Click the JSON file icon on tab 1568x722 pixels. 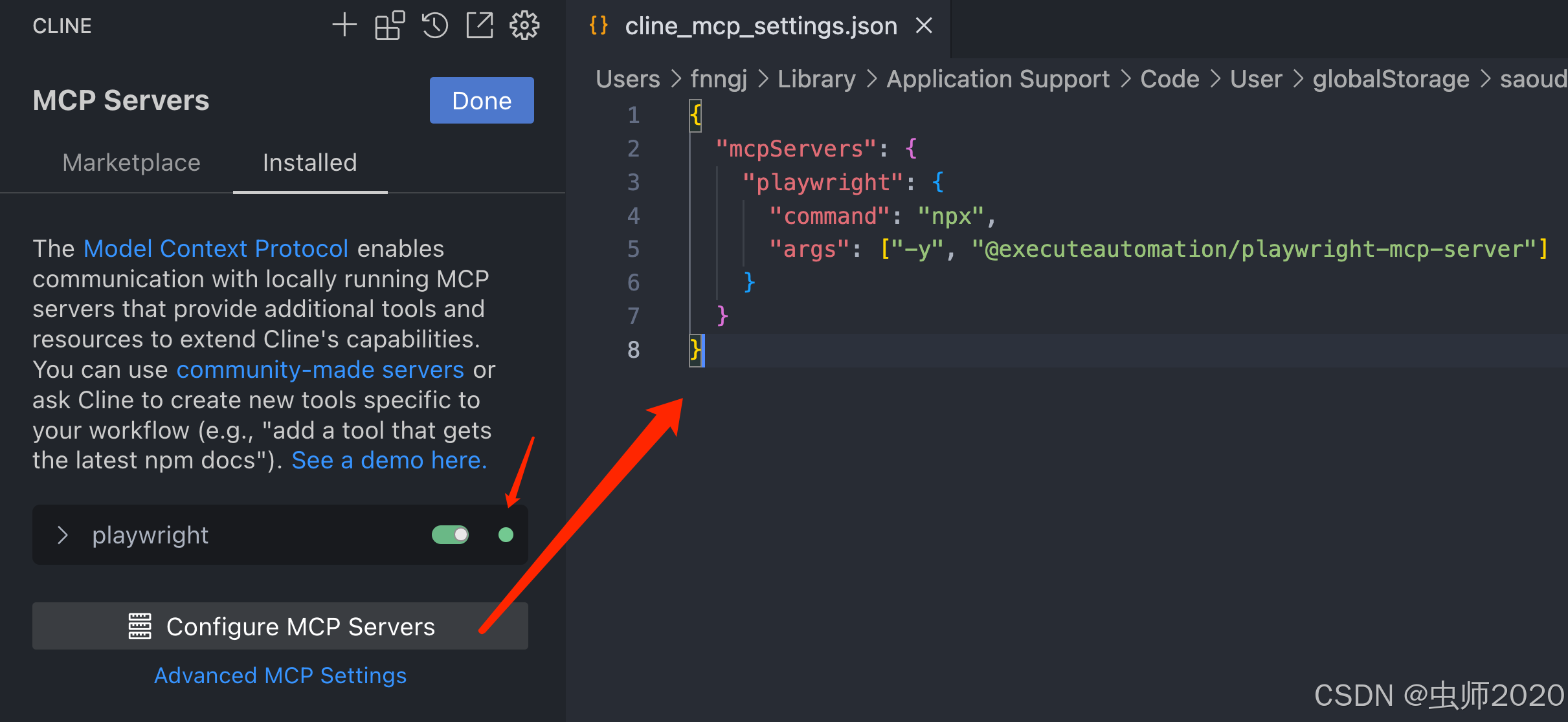click(599, 26)
